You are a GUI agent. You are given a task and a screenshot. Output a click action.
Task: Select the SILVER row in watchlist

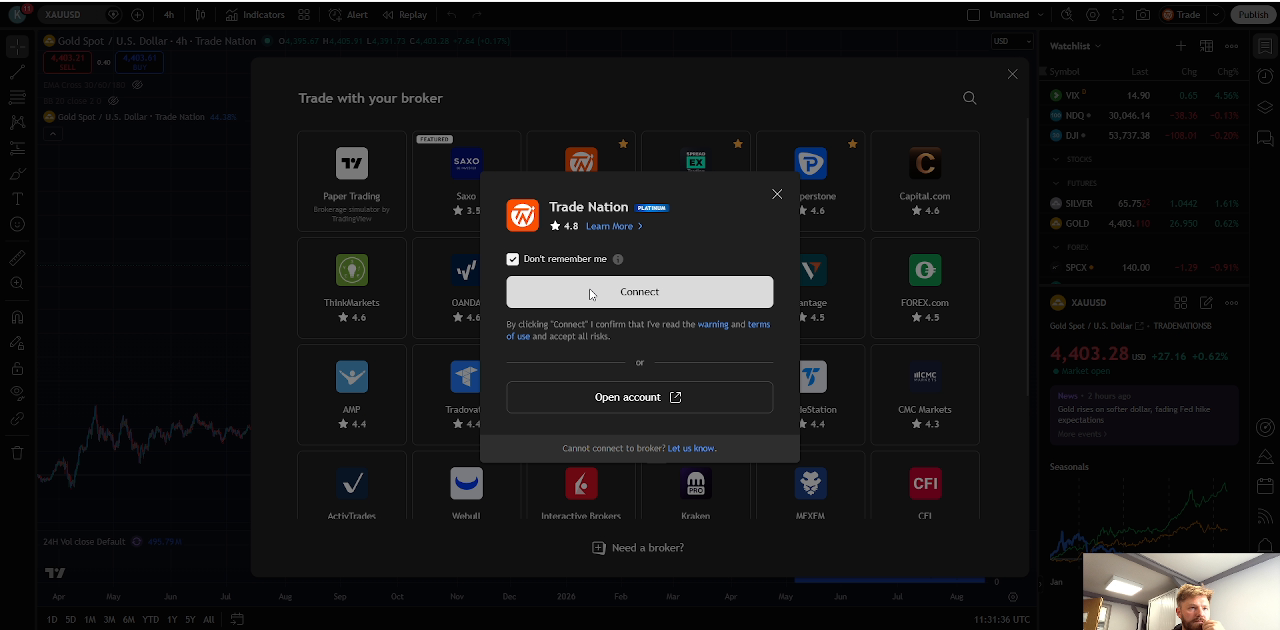pos(1144,203)
